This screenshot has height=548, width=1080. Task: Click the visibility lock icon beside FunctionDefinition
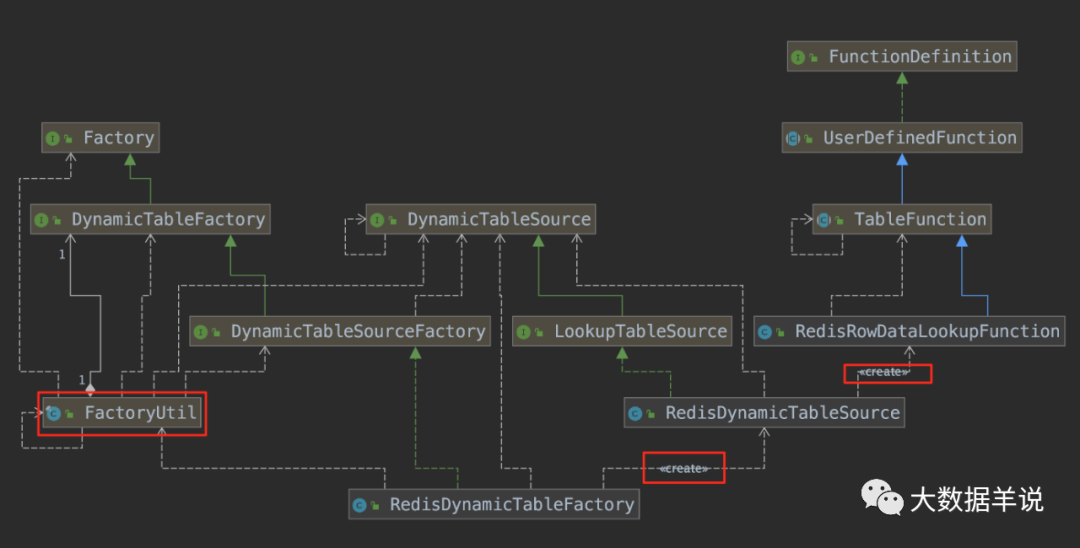click(813, 58)
